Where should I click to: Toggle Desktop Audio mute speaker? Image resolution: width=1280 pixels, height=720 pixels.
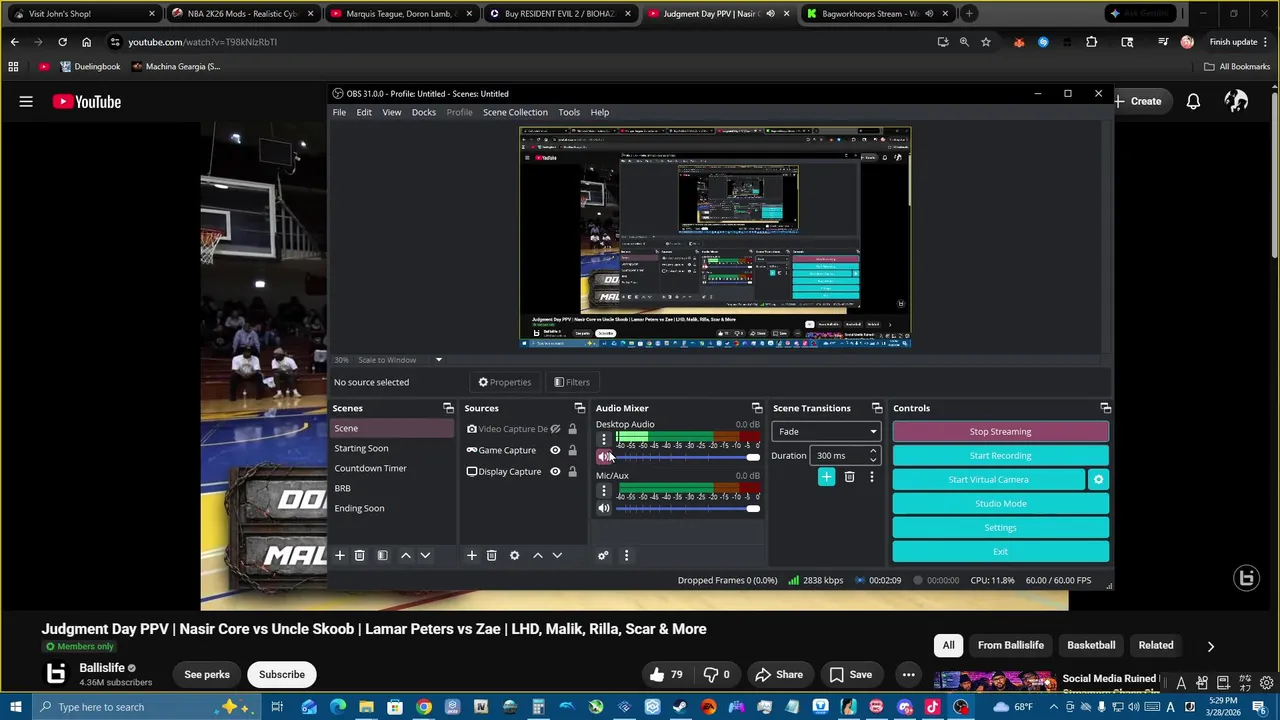pyautogui.click(x=603, y=457)
